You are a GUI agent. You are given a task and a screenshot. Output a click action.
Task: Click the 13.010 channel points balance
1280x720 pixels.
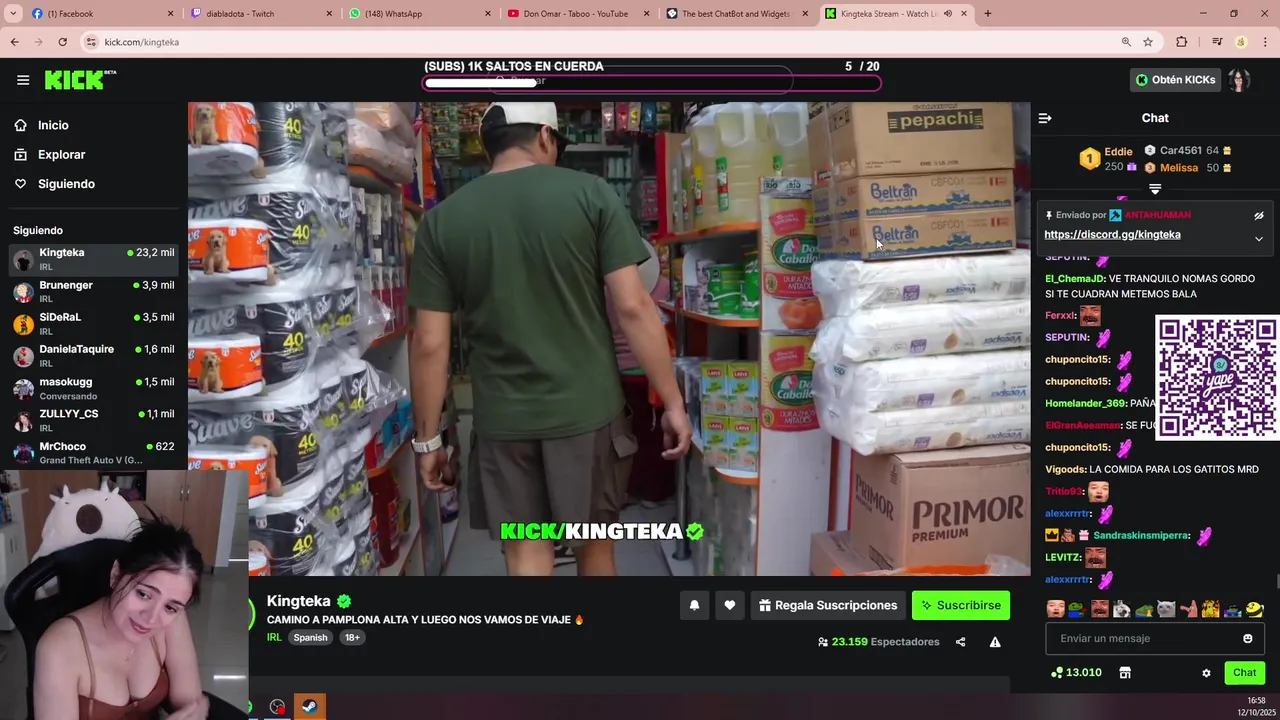(1076, 673)
